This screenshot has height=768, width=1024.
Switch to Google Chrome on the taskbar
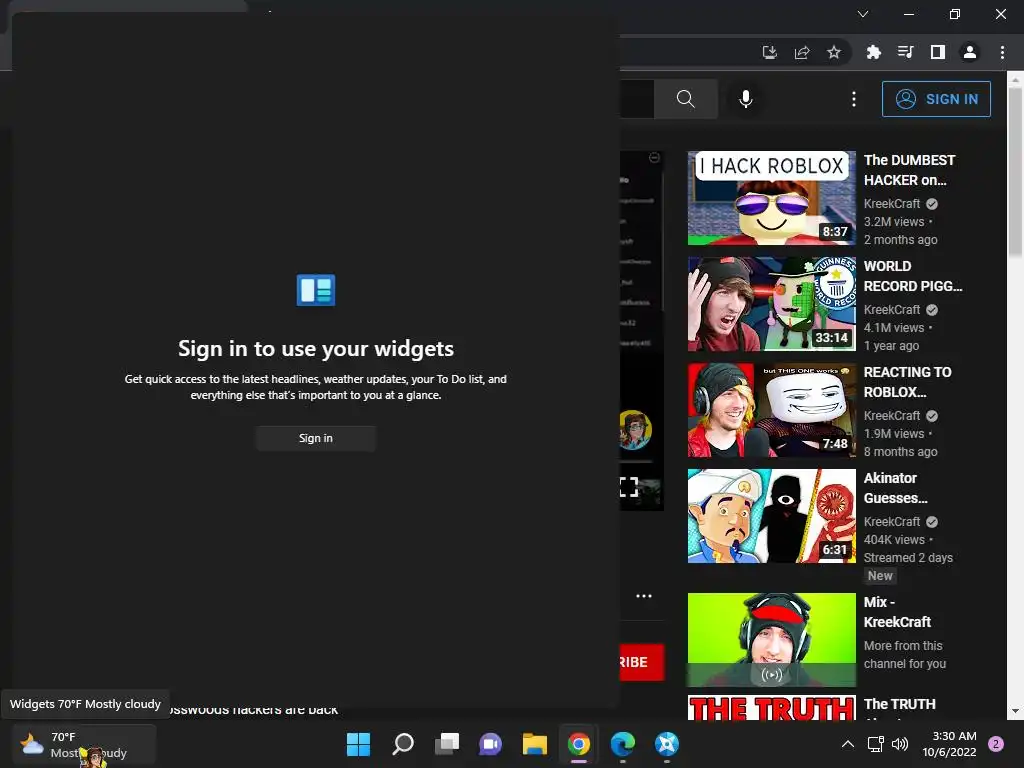tap(579, 744)
